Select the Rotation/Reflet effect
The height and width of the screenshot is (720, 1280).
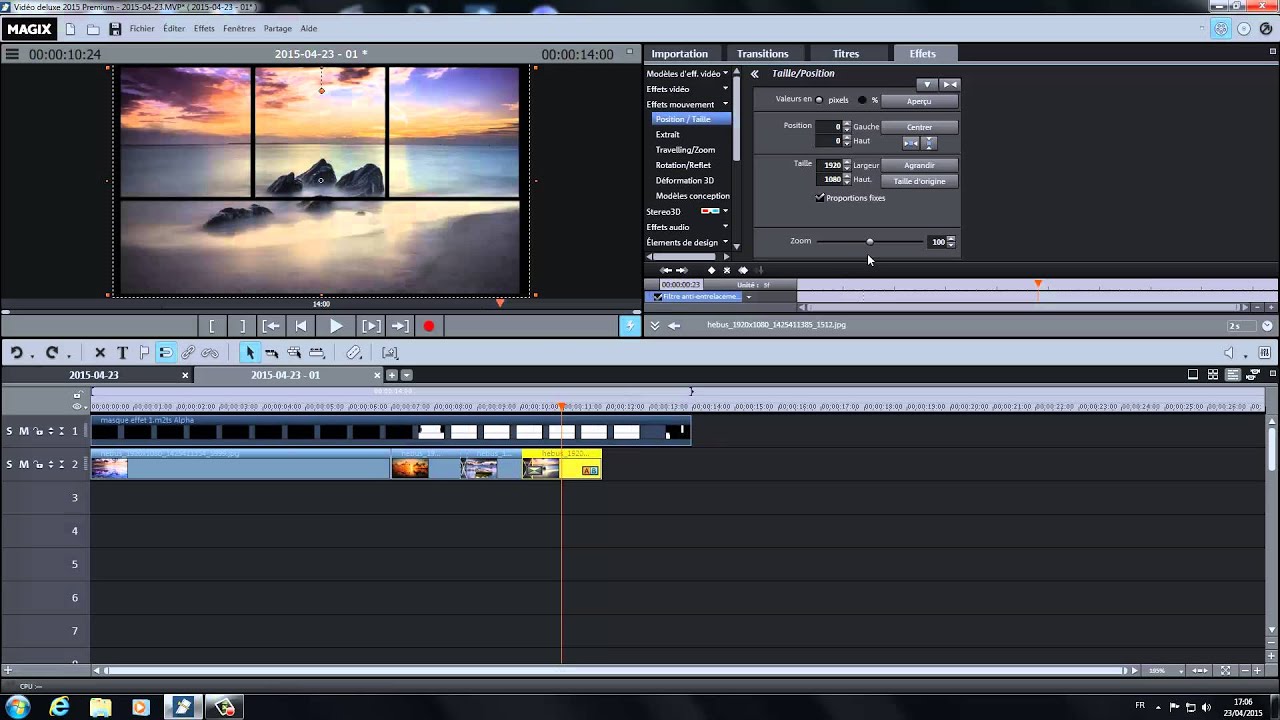[x=683, y=165]
